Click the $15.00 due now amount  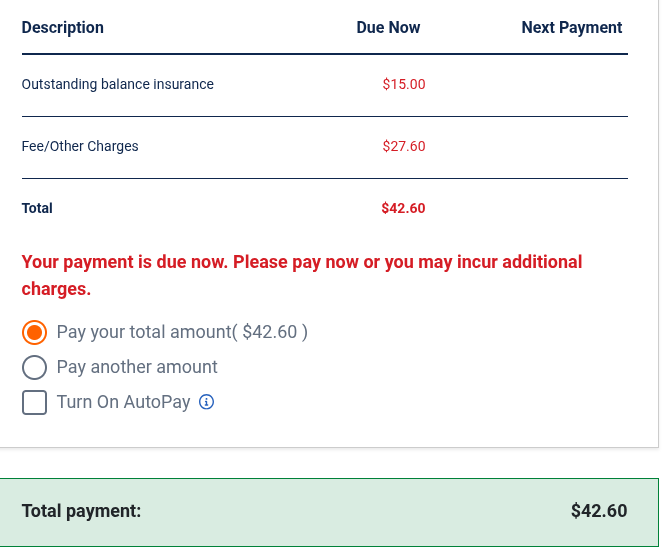[403, 84]
